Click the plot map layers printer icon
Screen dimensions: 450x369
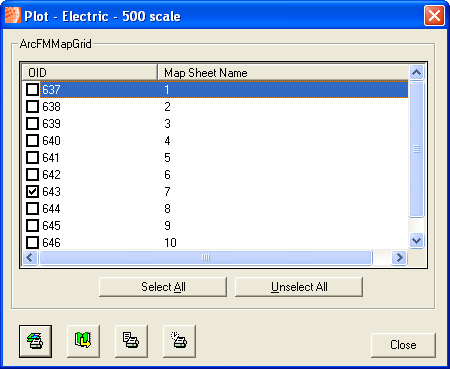click(35, 341)
